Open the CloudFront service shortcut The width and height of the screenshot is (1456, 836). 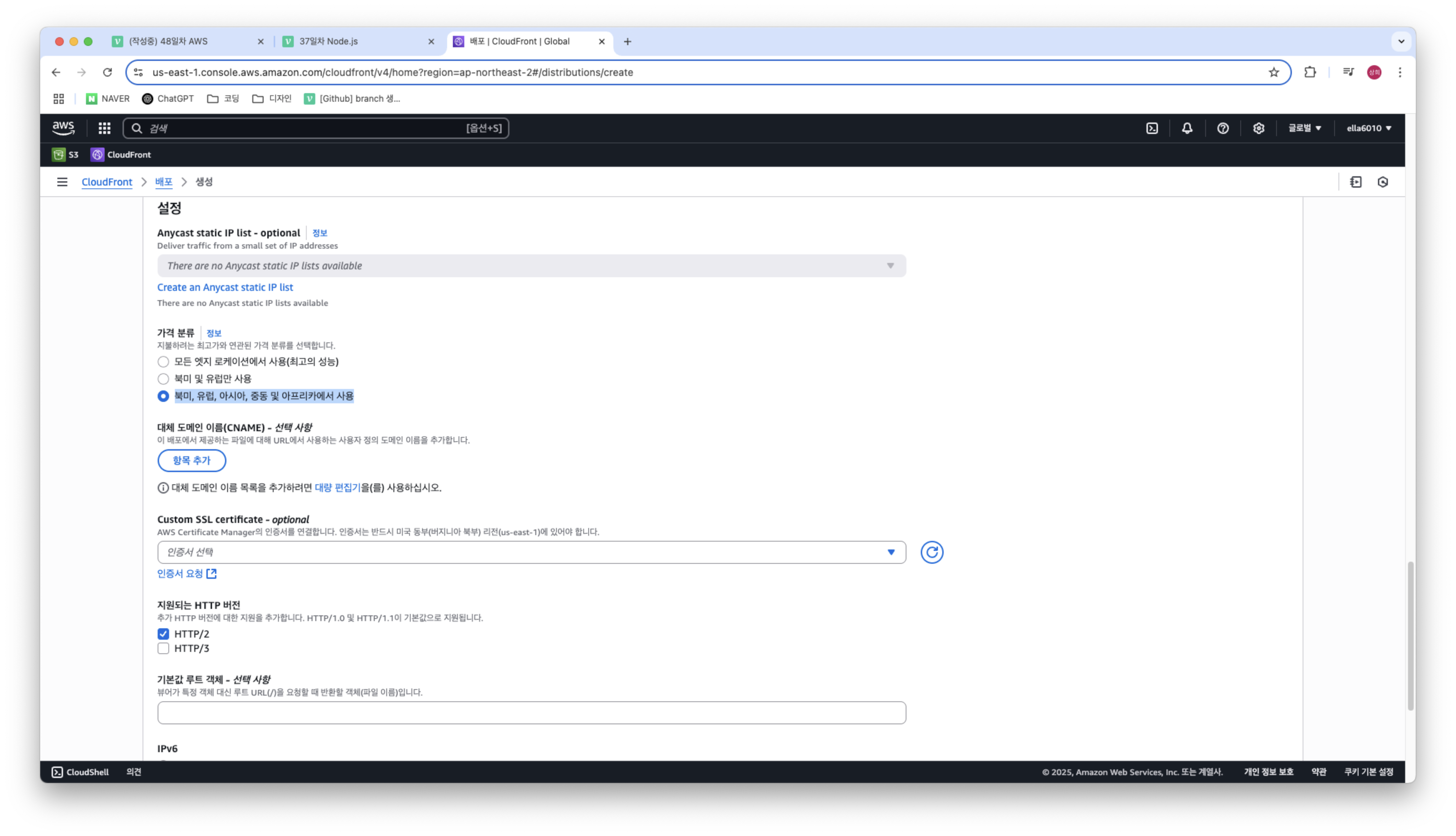tap(121, 154)
